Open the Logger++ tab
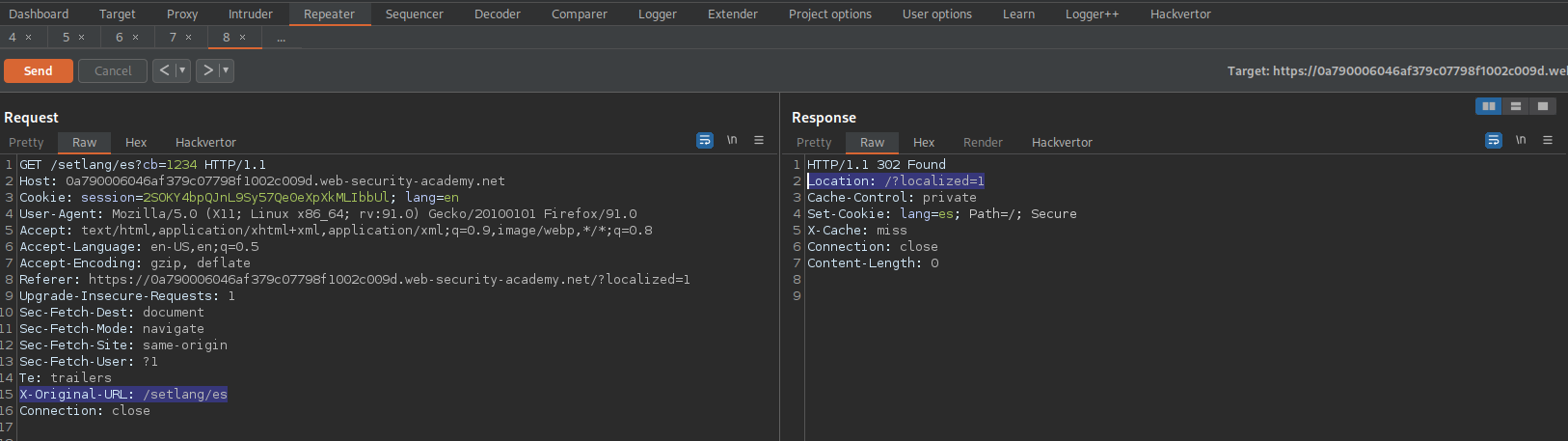 click(1093, 14)
